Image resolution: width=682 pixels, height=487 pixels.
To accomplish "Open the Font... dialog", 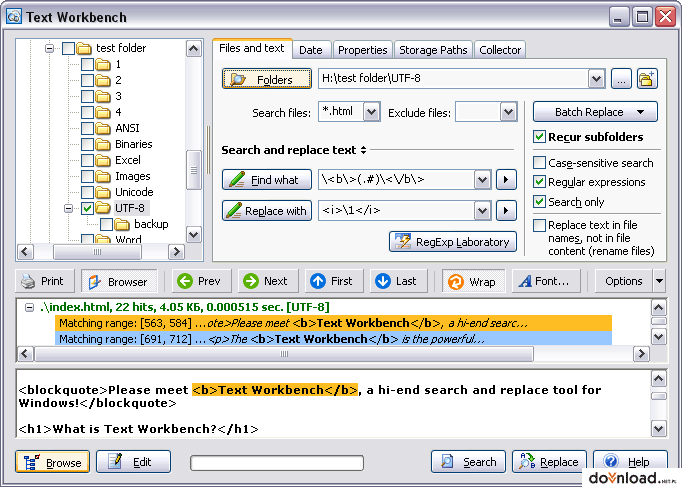I will point(546,281).
